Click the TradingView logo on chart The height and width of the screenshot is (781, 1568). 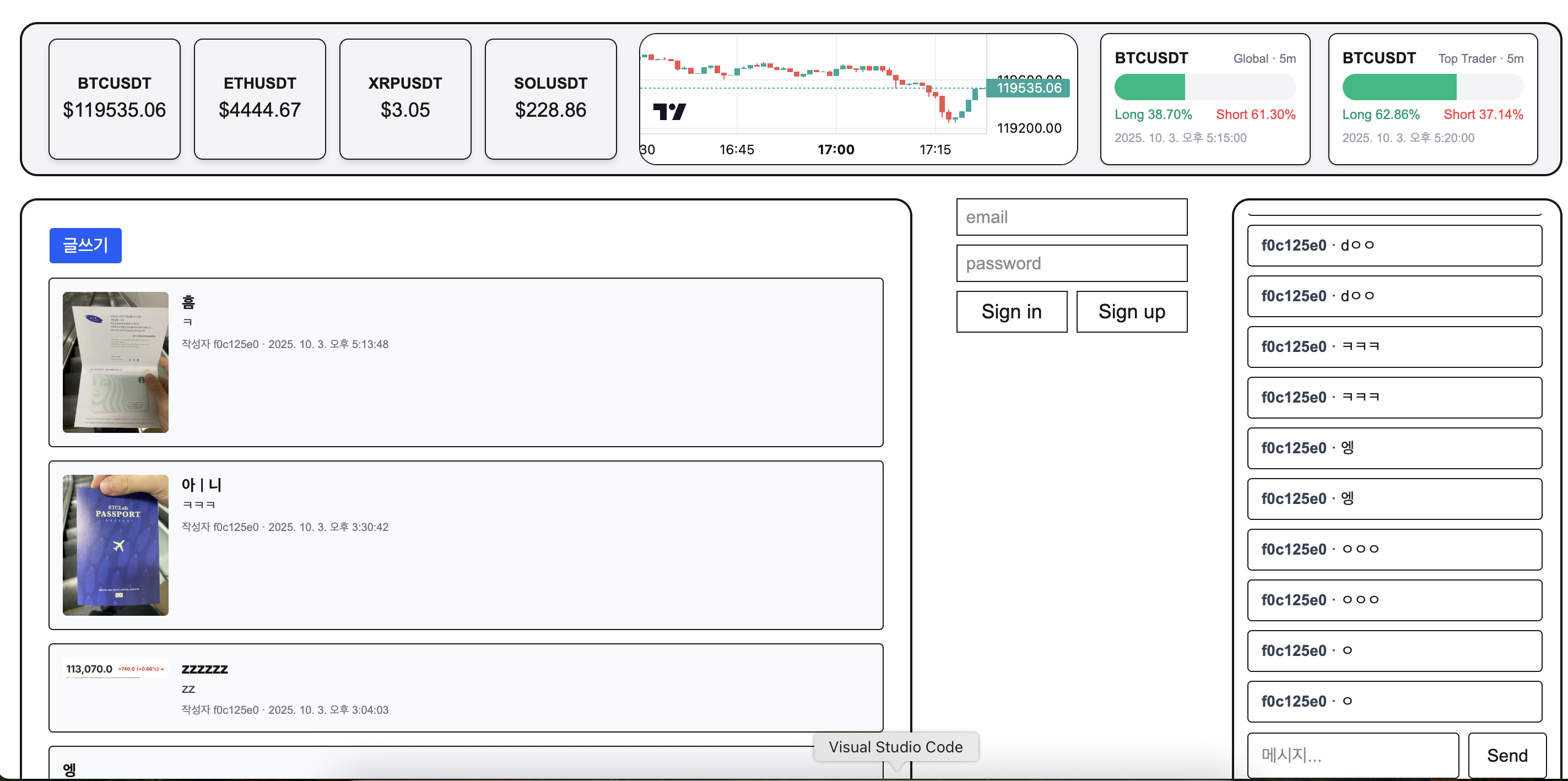point(669,111)
